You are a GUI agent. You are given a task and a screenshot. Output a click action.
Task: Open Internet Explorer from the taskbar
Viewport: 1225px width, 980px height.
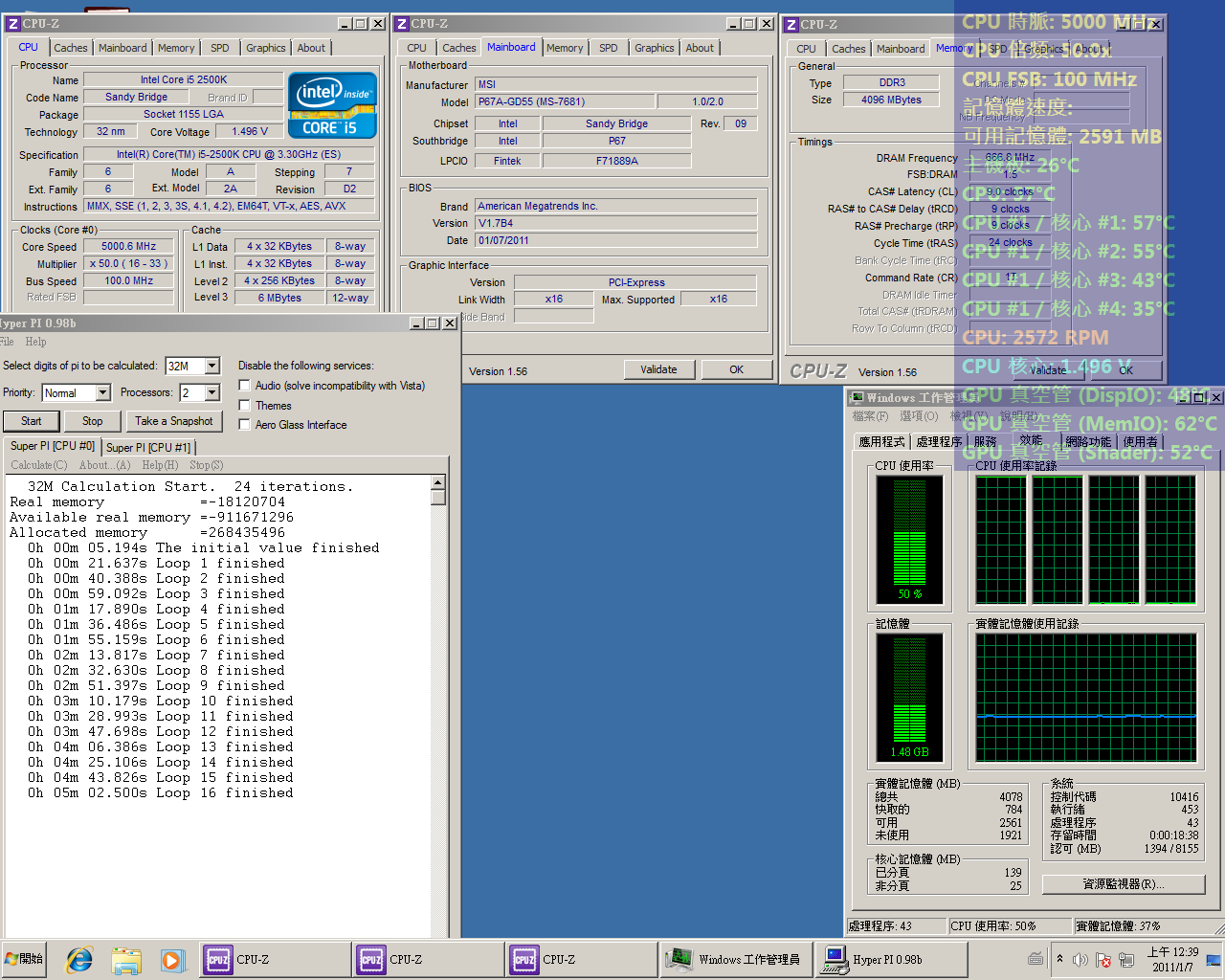click(x=79, y=959)
